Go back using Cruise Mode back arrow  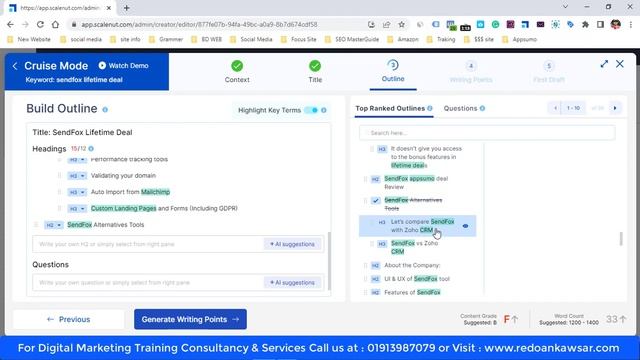pyautogui.click(x=15, y=66)
